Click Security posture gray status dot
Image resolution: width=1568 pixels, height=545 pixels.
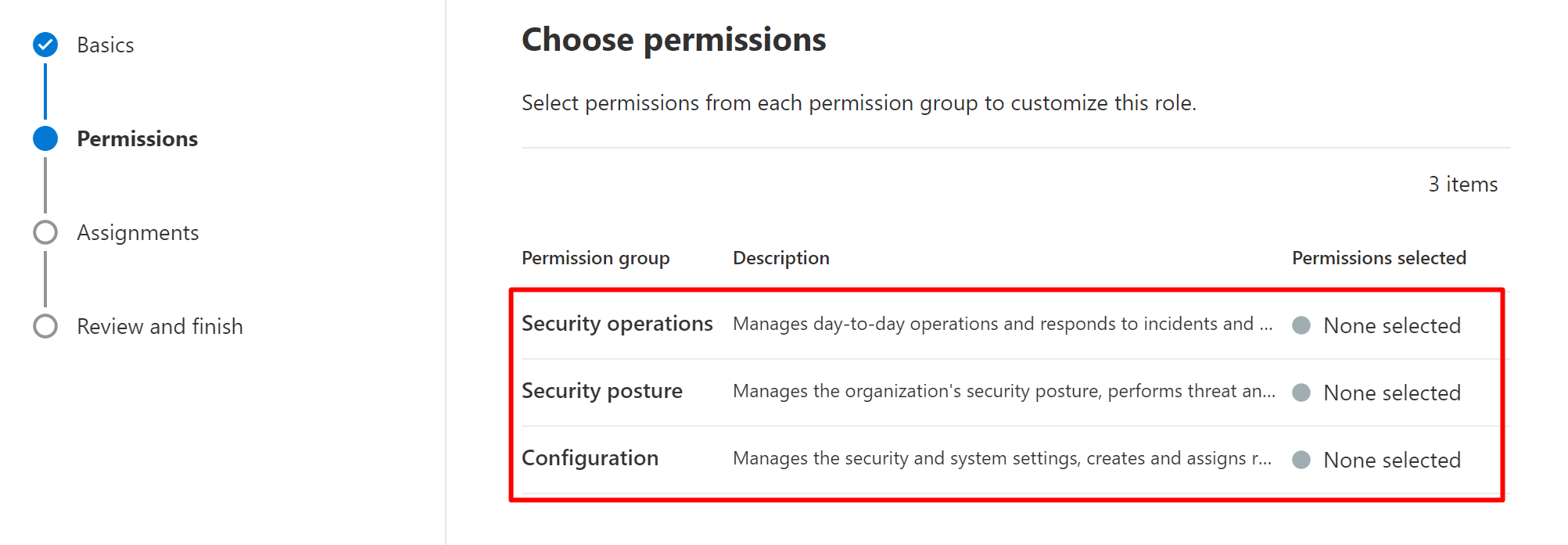[x=1301, y=393]
